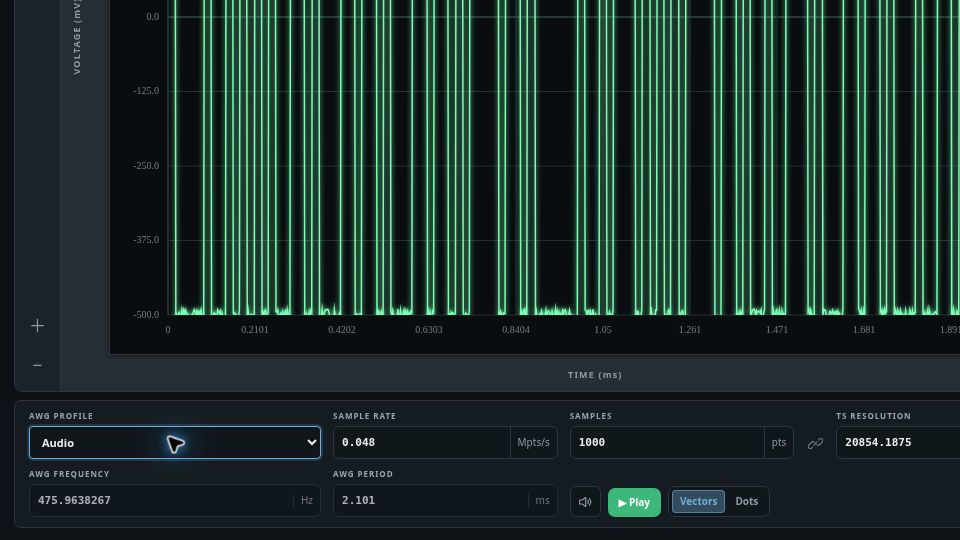Viewport: 960px width, 540px height.
Task: Click the AWG FREQUENCY heading label
Action: 69,474
